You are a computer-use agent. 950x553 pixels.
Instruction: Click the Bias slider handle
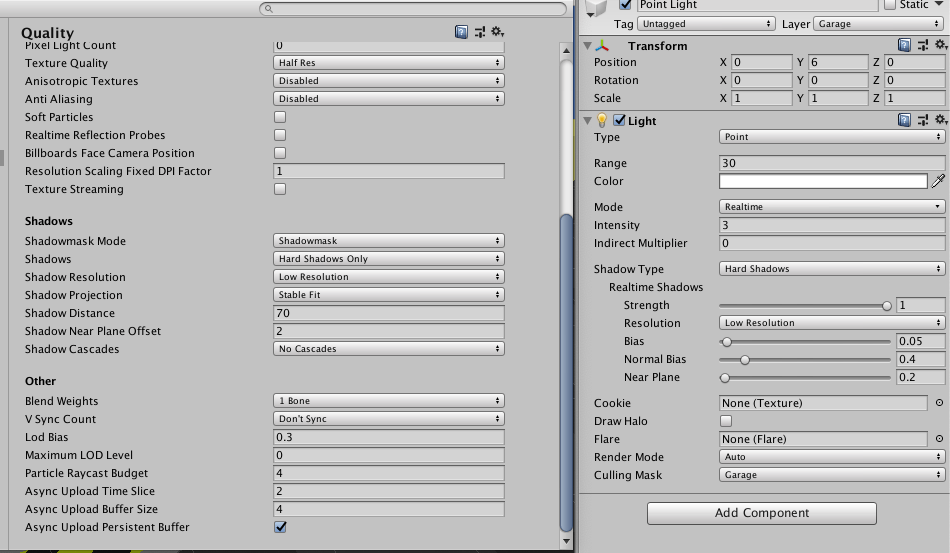726,342
